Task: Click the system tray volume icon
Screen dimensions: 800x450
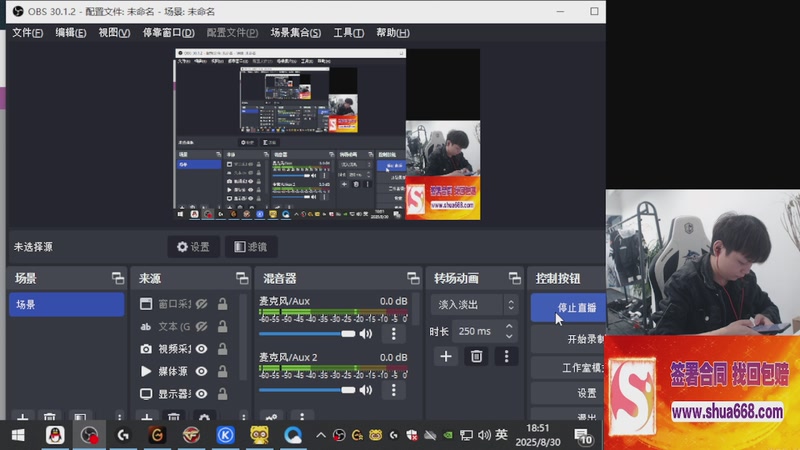Action: pyautogui.click(x=484, y=435)
